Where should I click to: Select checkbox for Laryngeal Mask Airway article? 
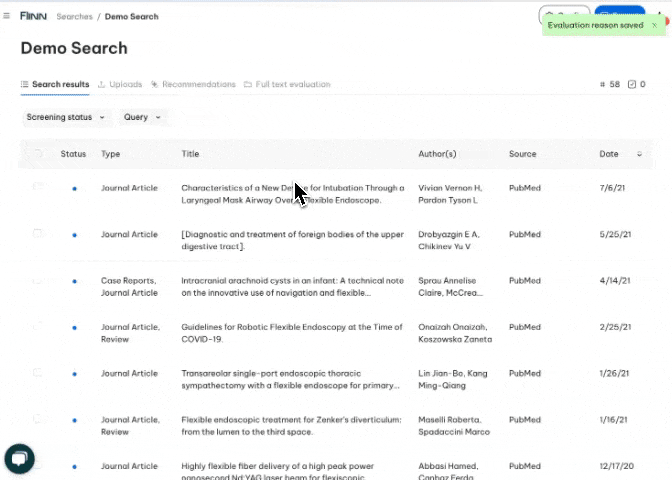pyautogui.click(x=38, y=187)
